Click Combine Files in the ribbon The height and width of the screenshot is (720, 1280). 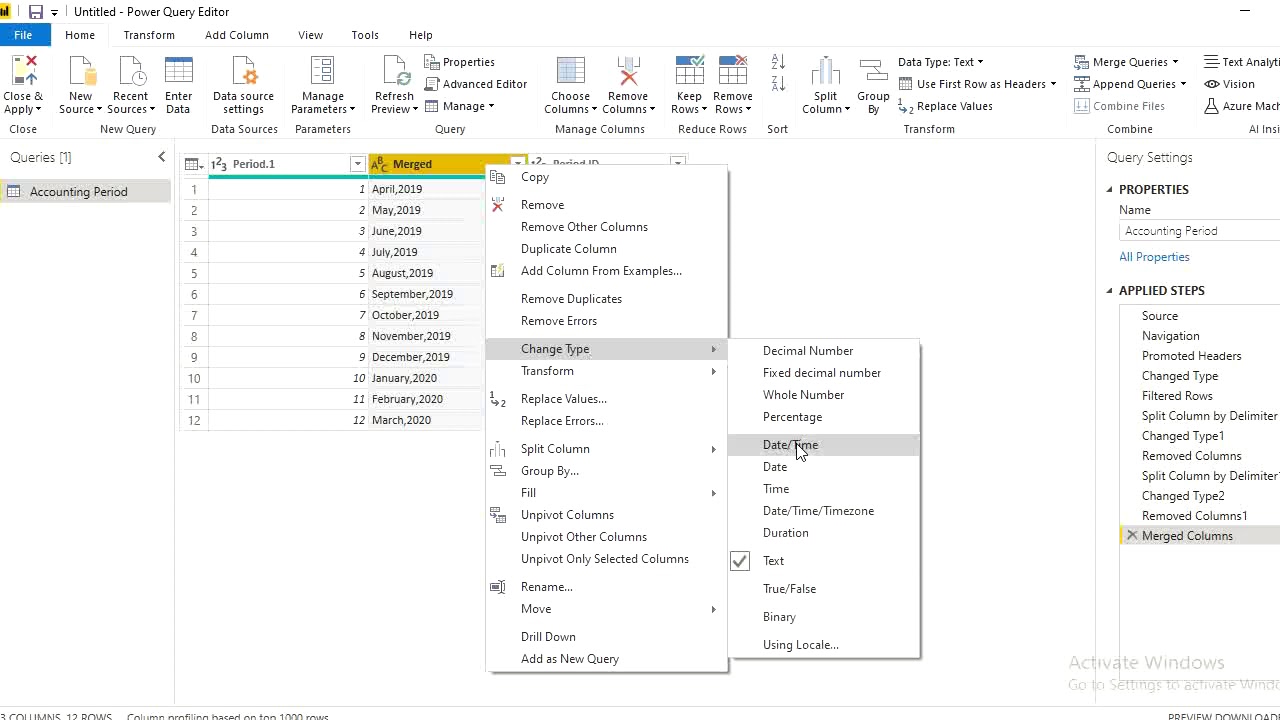pyautogui.click(x=1119, y=106)
